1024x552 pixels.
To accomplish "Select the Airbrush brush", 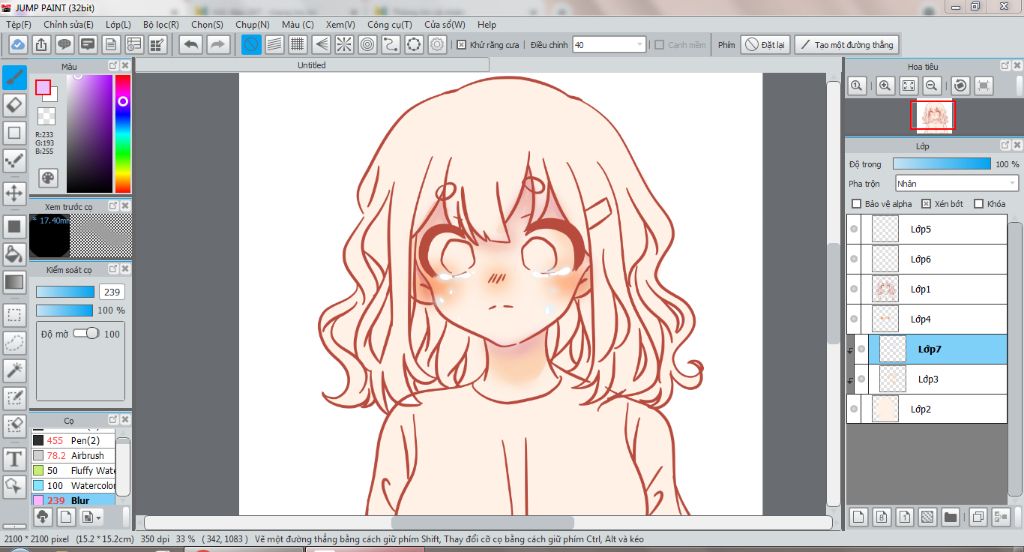I will [x=74, y=455].
